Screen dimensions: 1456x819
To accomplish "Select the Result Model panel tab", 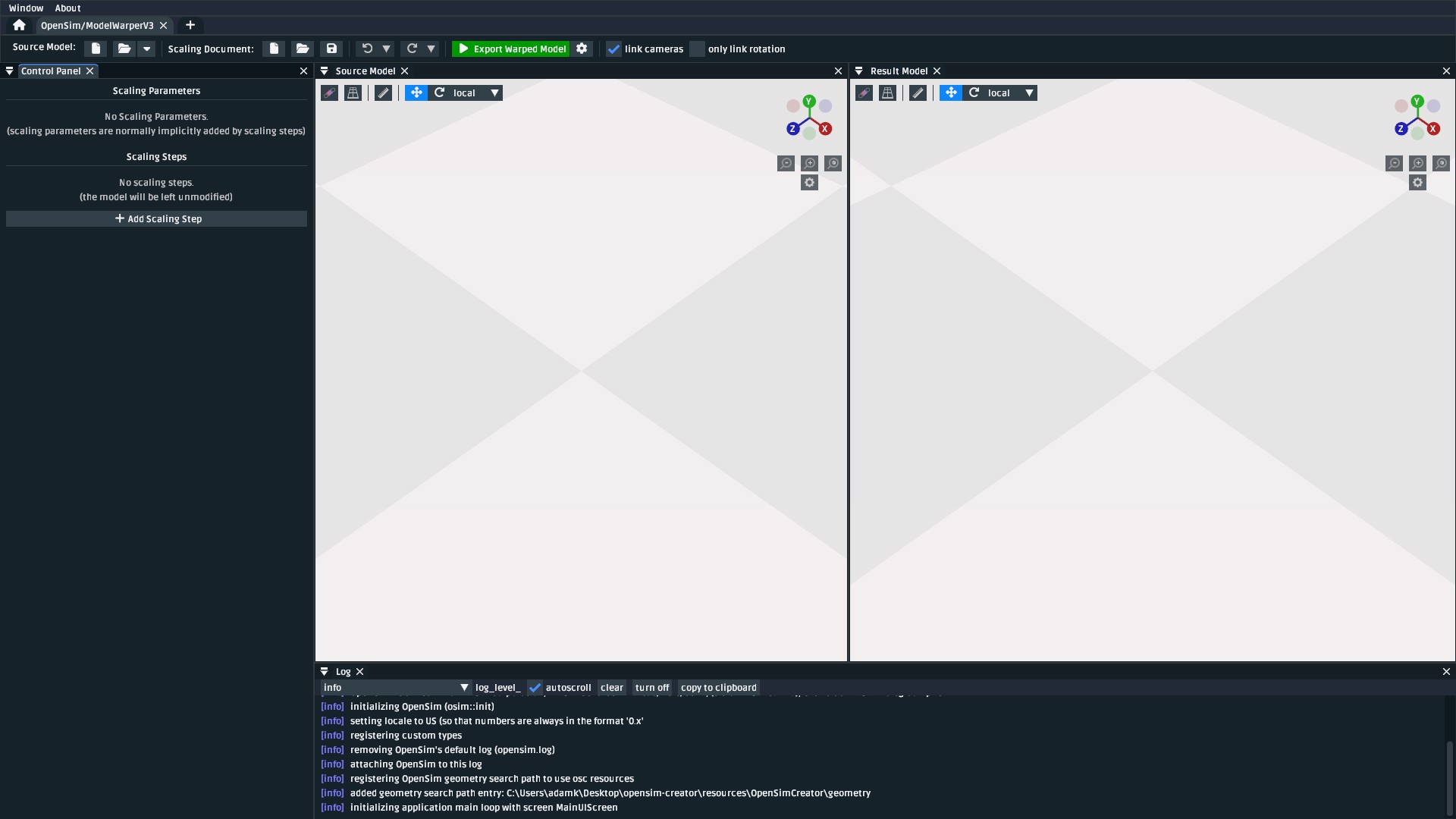I will pos(899,71).
